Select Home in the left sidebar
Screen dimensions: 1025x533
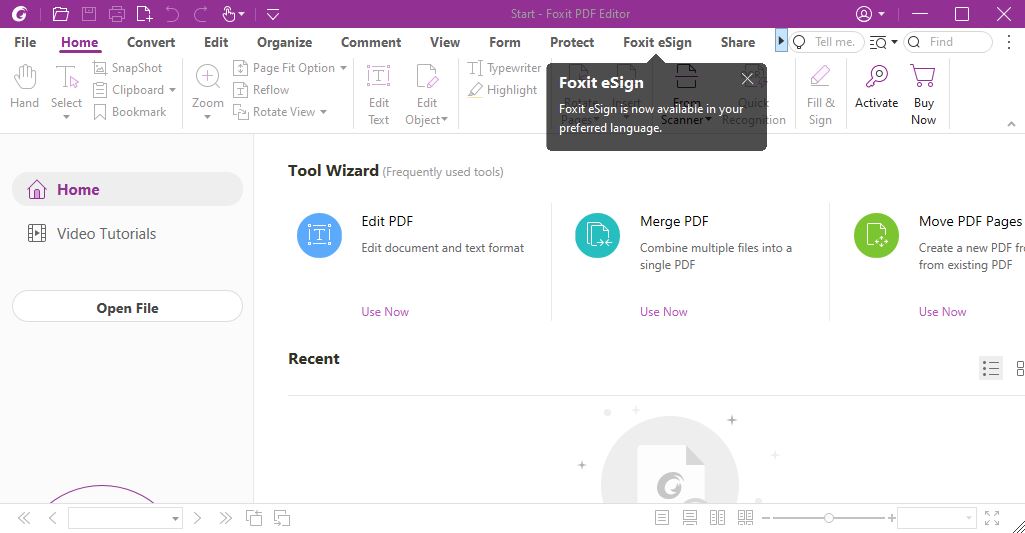click(x=127, y=189)
